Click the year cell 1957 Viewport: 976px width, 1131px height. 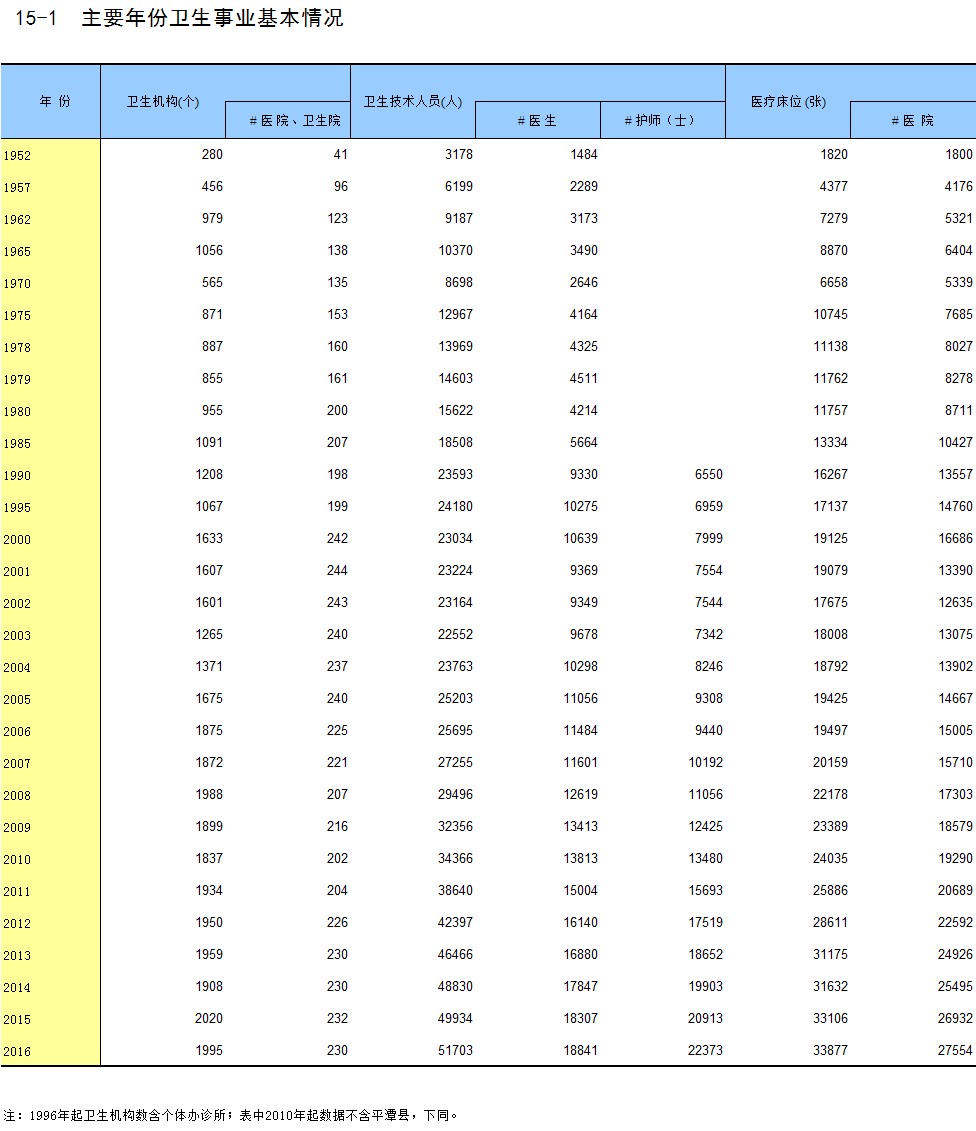point(17,188)
